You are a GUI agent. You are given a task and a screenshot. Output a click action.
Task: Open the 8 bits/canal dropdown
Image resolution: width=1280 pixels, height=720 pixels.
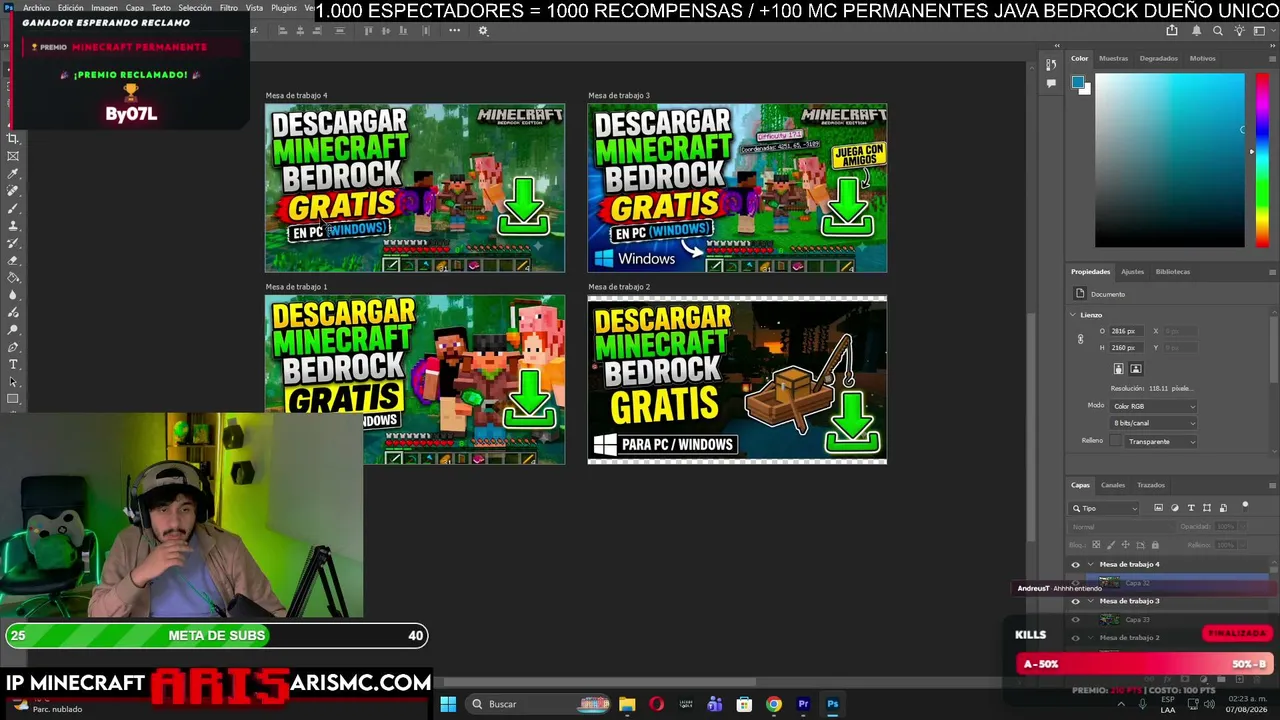(1154, 423)
